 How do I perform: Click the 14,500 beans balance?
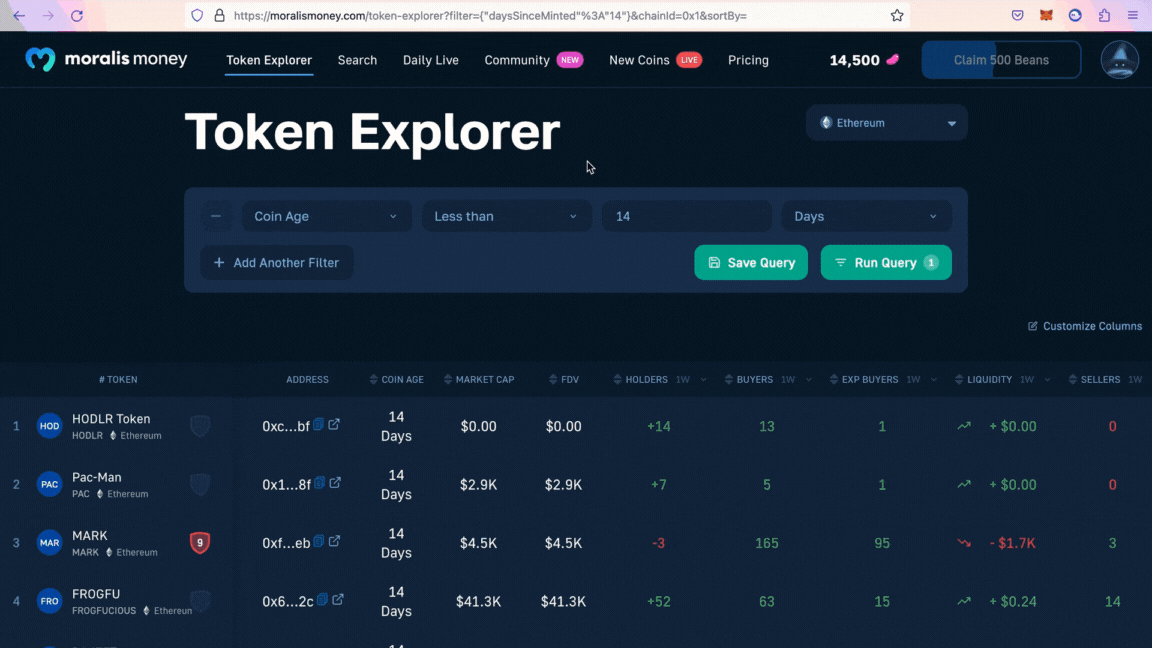point(864,60)
